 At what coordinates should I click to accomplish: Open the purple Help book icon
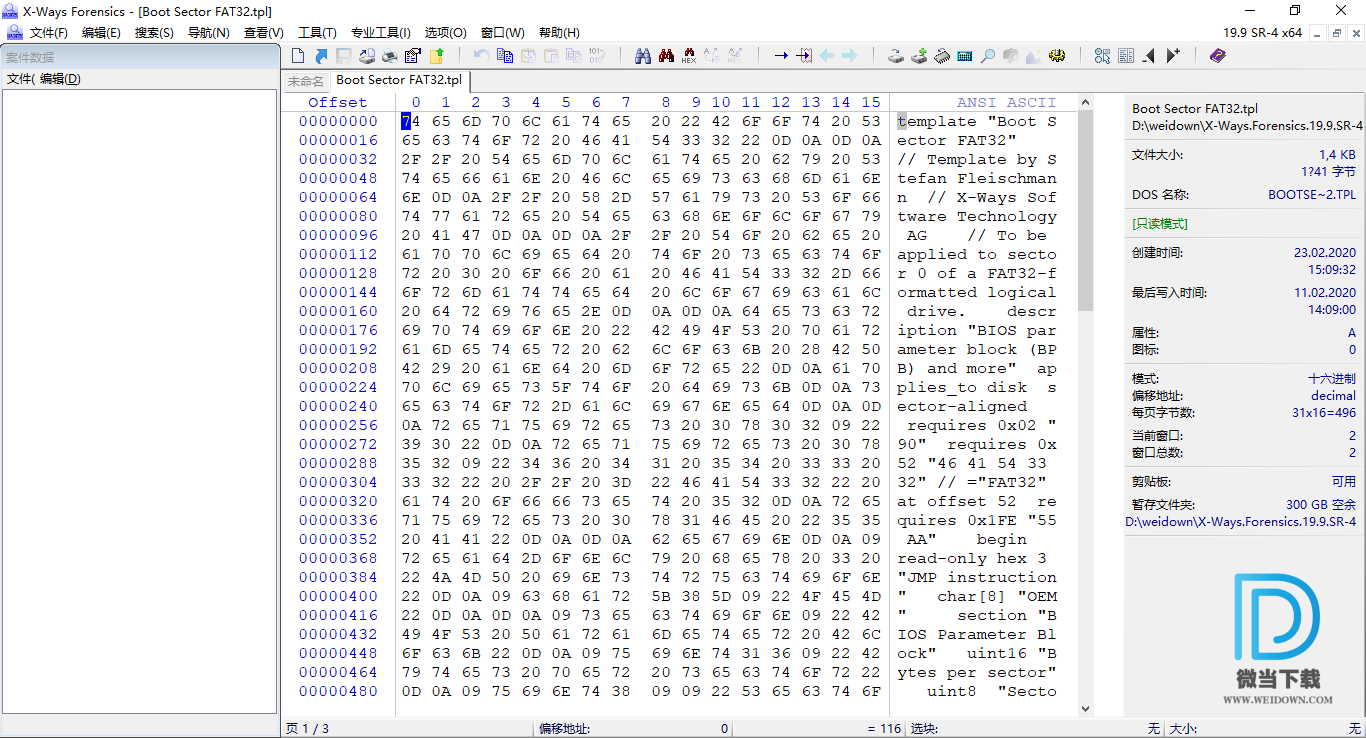click(1217, 56)
